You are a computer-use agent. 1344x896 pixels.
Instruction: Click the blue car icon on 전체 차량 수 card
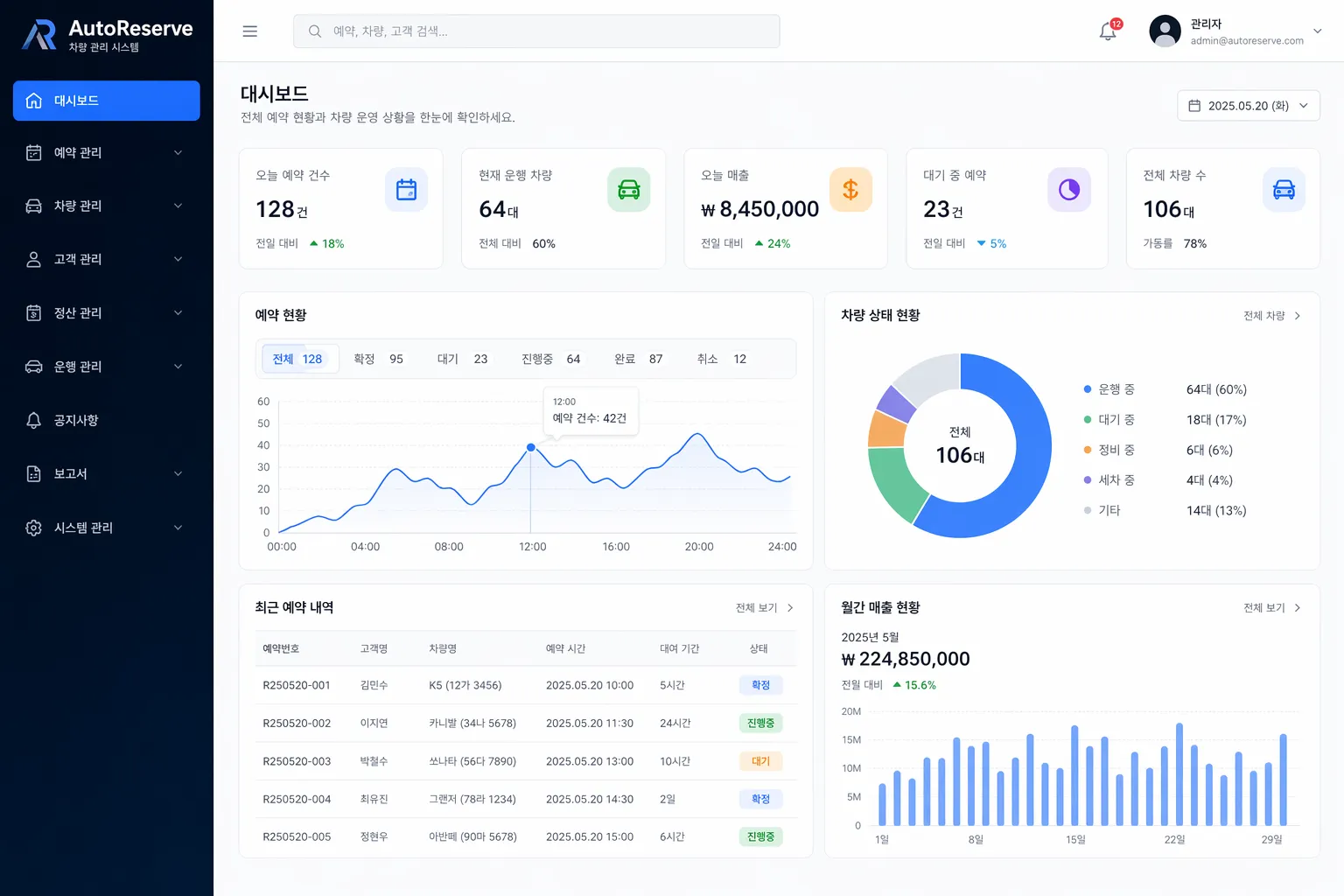click(1284, 189)
